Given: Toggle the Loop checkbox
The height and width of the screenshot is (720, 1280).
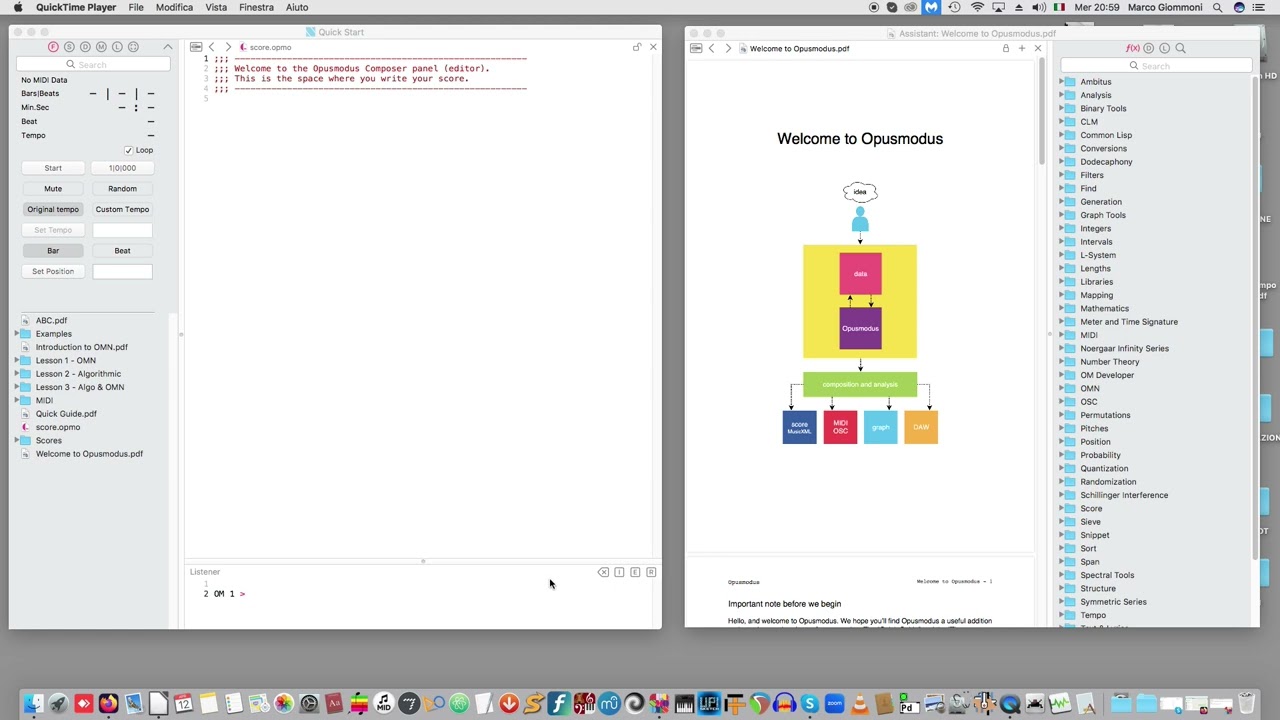Looking at the screenshot, I should point(128,150).
